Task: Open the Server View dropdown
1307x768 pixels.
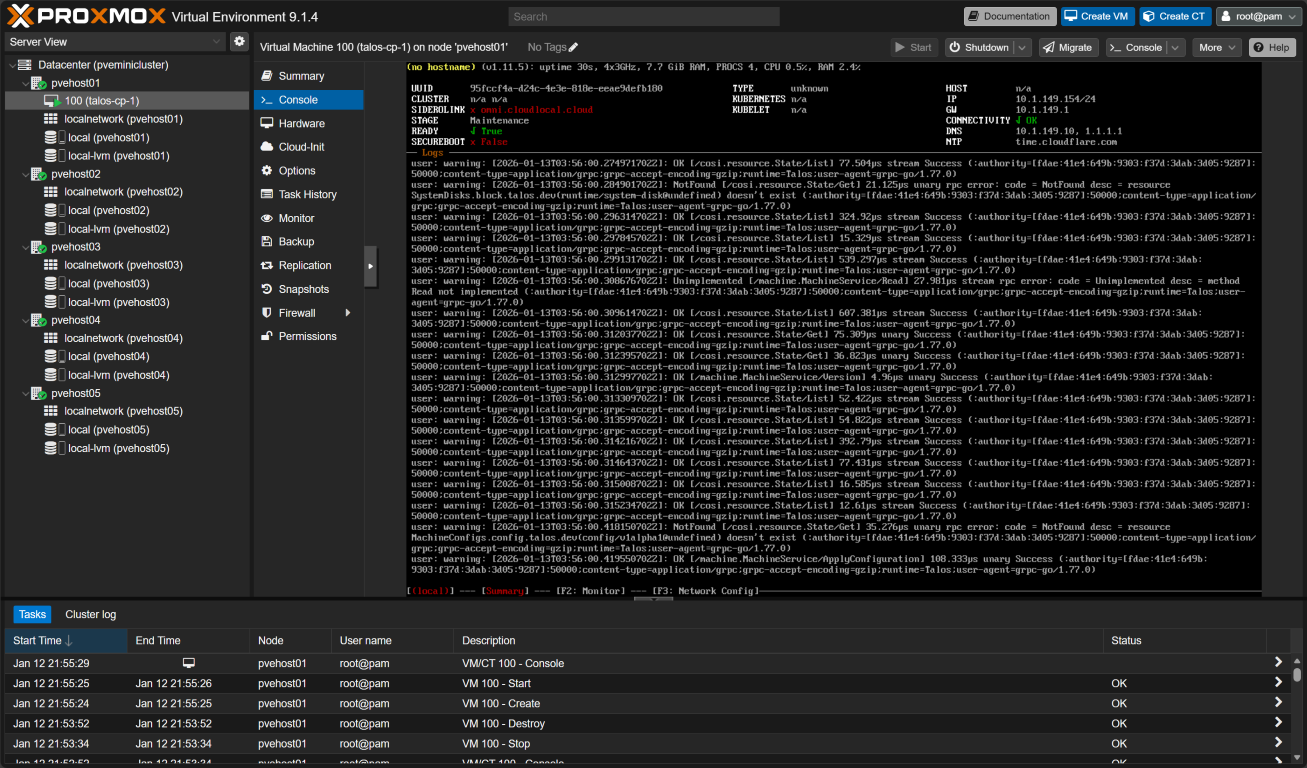Action: pyautogui.click(x=114, y=42)
